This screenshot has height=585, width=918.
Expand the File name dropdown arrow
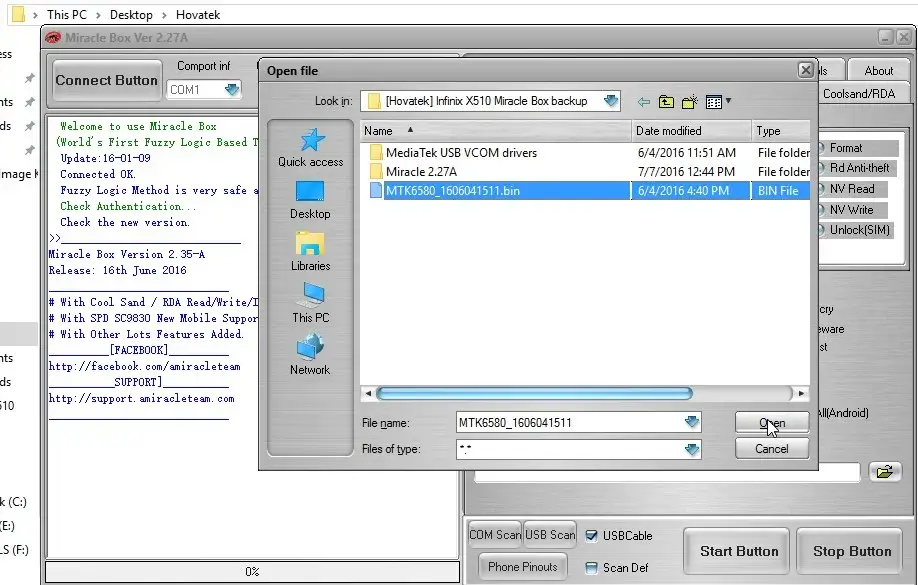[x=691, y=422]
